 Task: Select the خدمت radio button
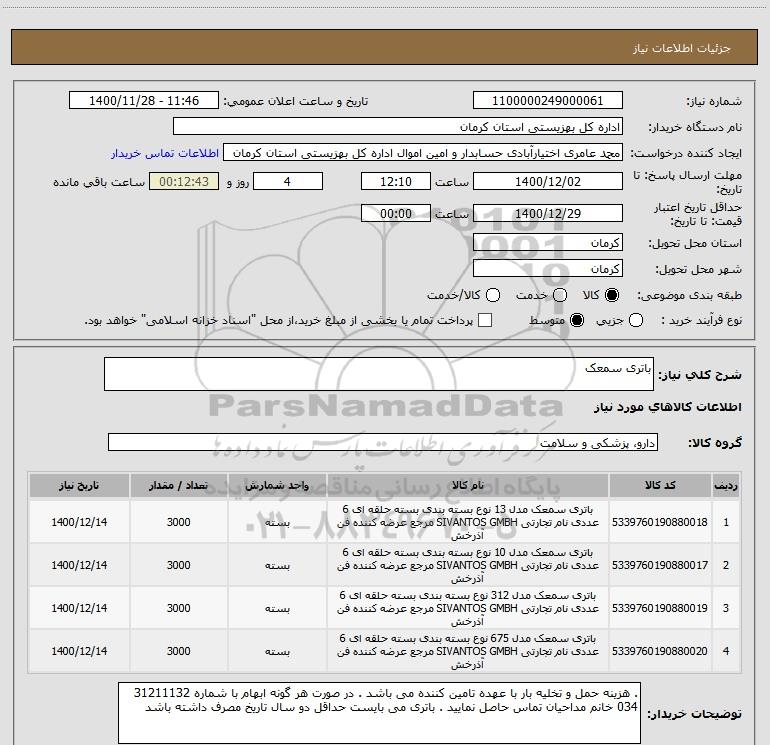pos(560,295)
